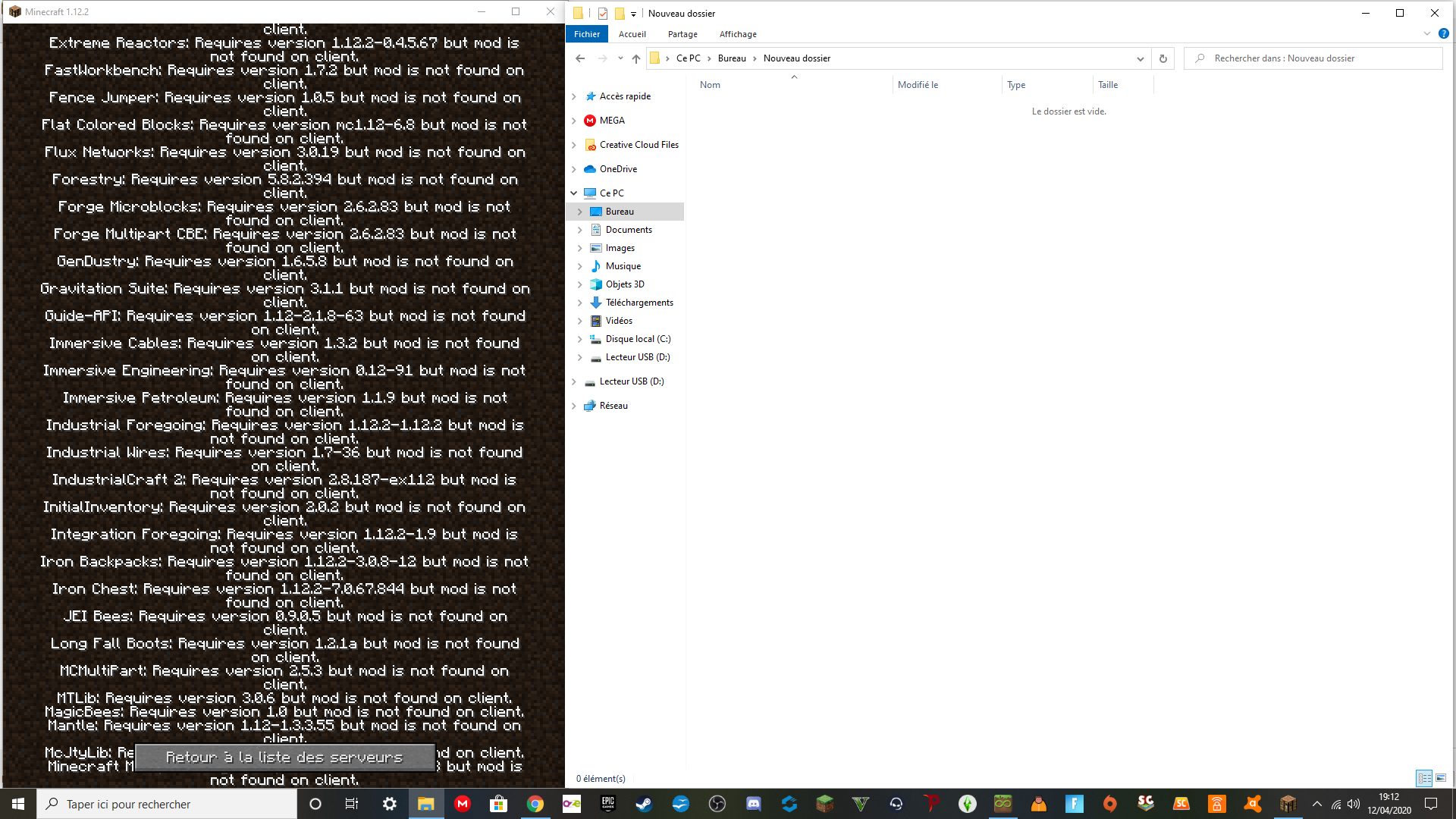Viewport: 1456px width, 819px height.
Task: Open Customize Quick Access Toolbar dropdown
Action: tap(633, 14)
